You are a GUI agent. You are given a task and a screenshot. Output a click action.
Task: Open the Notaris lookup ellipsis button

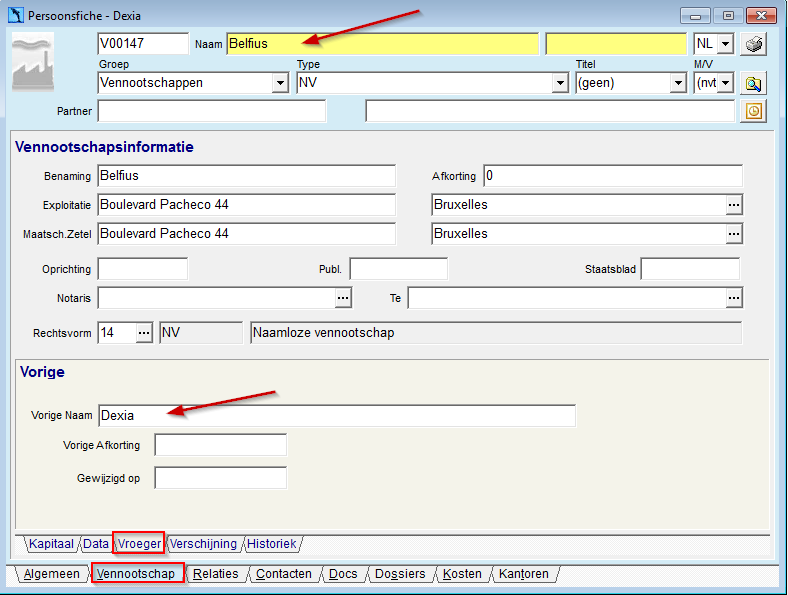point(343,298)
